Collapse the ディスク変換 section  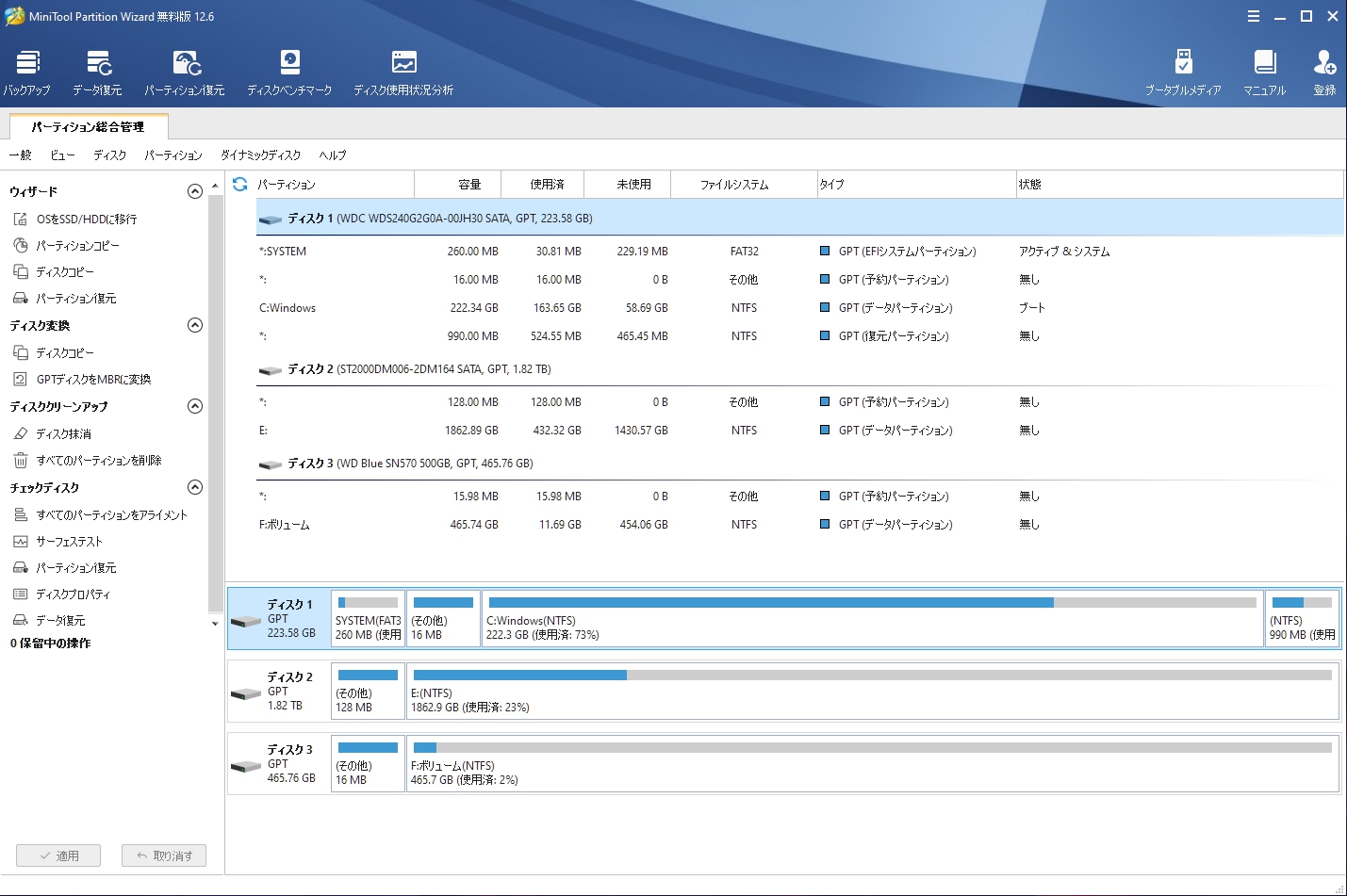pyautogui.click(x=195, y=325)
